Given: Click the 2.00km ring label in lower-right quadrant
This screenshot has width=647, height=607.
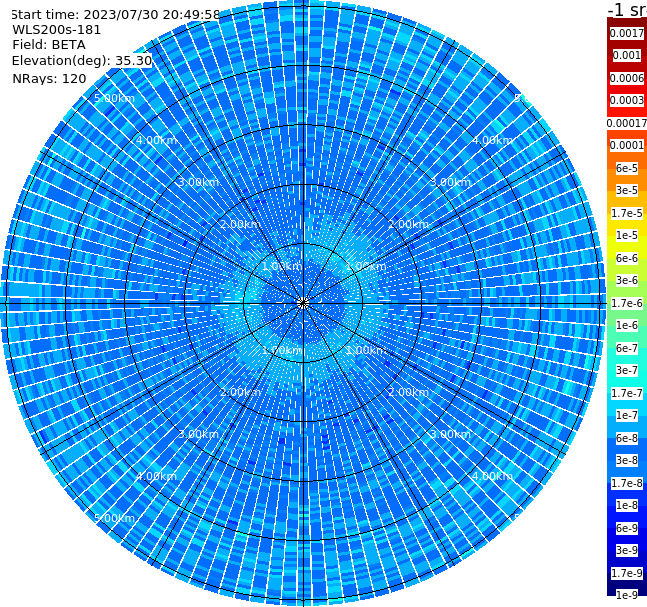Looking at the screenshot, I should click(408, 392).
